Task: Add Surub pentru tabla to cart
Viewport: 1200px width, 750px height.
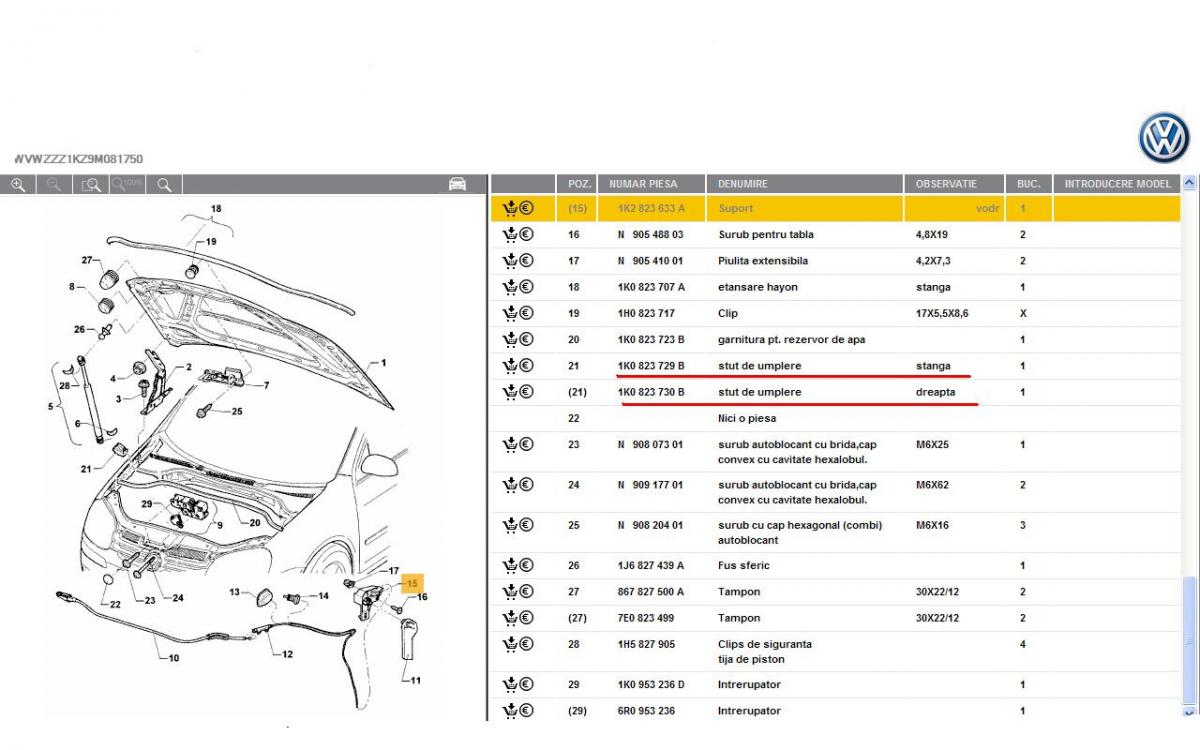Action: coord(509,234)
